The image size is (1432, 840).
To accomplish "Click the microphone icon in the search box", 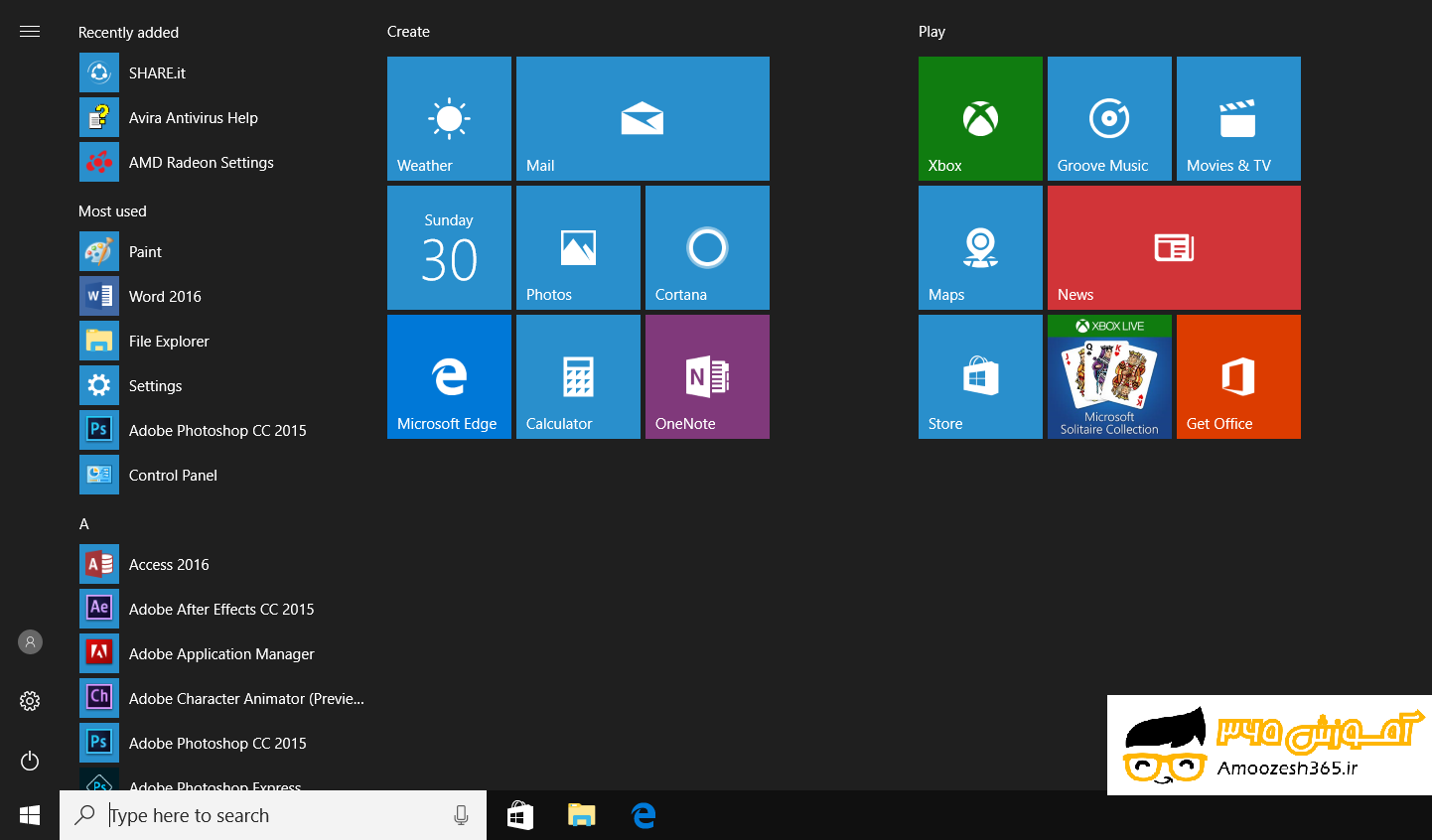I will [x=461, y=815].
